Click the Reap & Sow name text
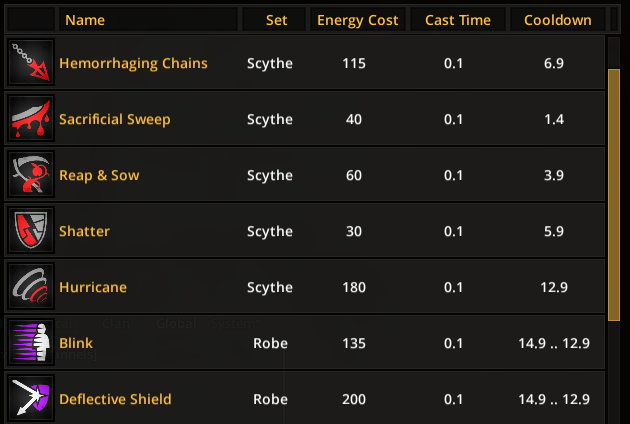Viewport: 630px width, 424px height. [99, 175]
